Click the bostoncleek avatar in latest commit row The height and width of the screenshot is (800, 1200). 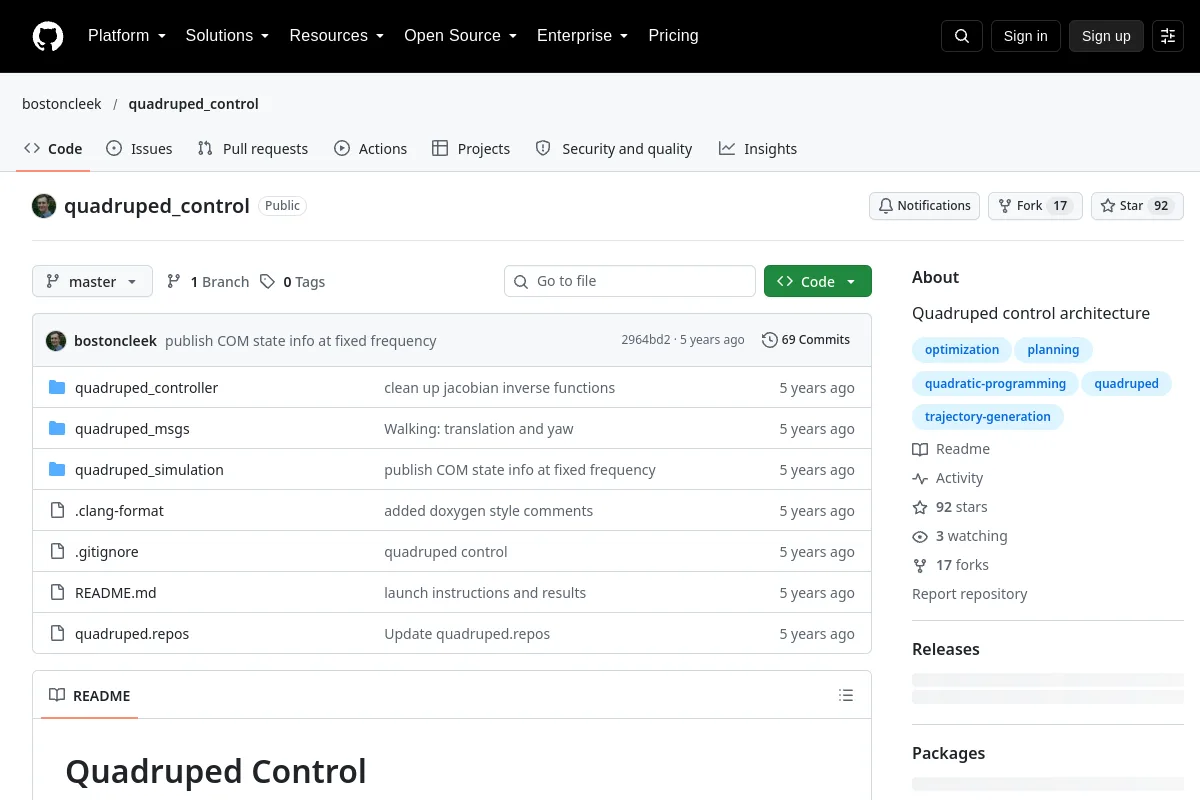tap(56, 340)
